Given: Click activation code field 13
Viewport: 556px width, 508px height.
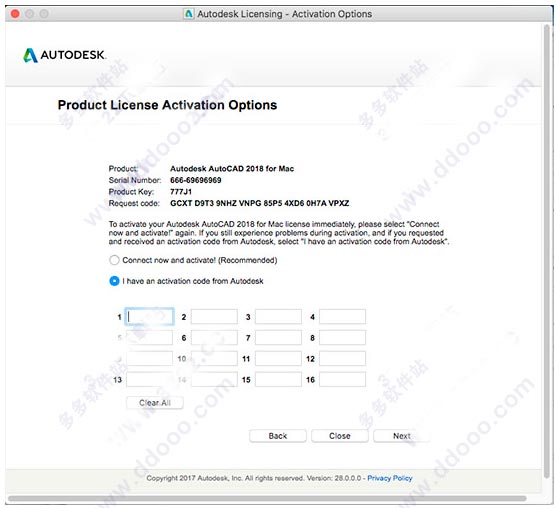Looking at the screenshot, I should 150,379.
